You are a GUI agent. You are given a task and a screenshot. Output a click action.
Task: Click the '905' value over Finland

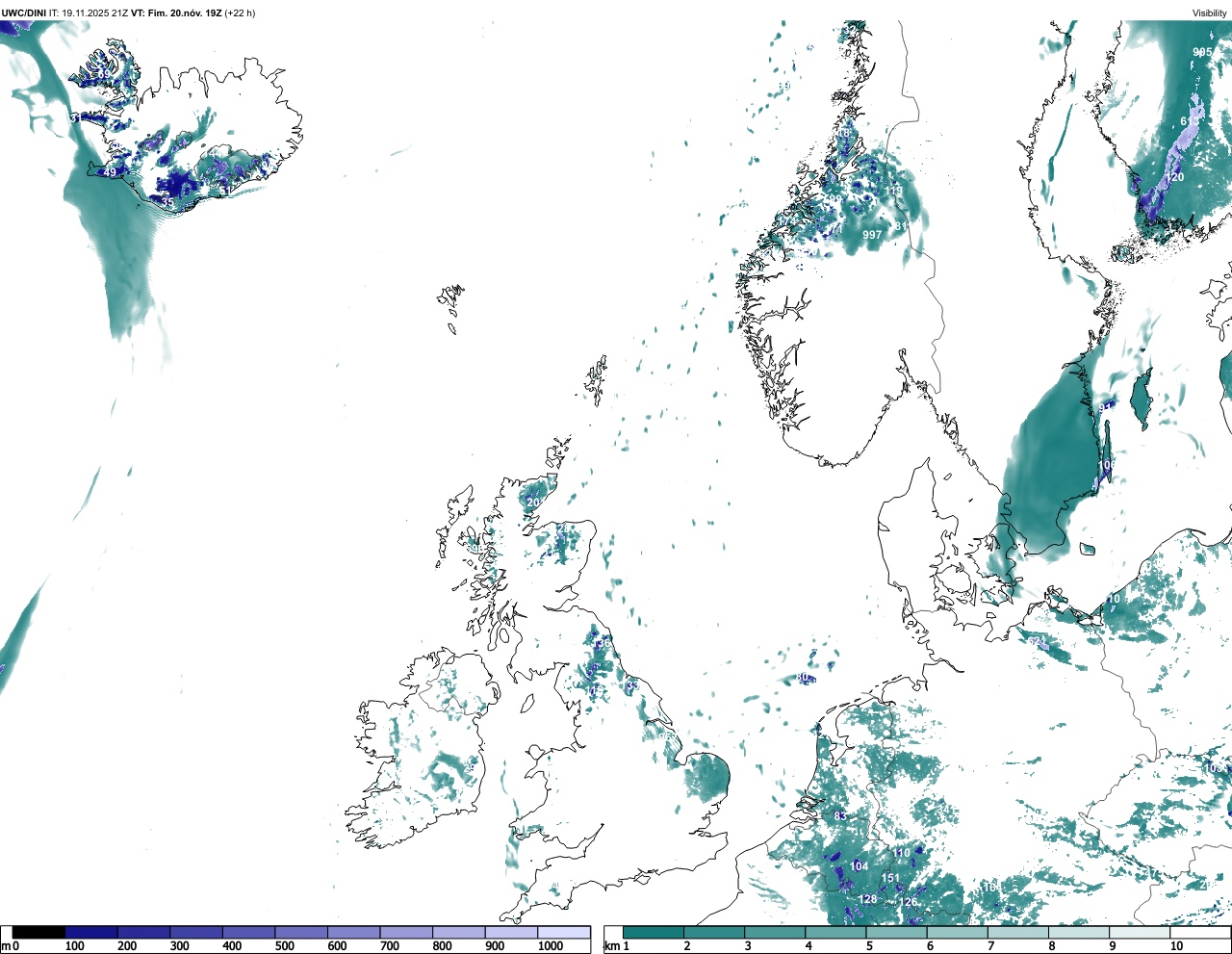(1202, 52)
